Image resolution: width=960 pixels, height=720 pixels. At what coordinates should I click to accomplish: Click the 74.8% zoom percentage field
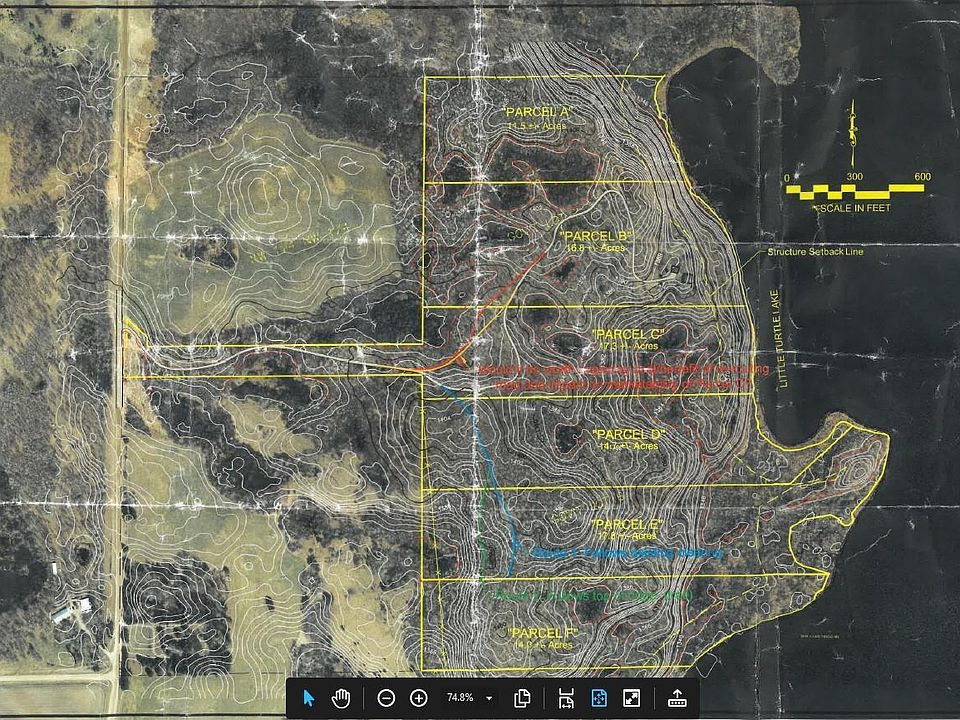click(x=459, y=698)
